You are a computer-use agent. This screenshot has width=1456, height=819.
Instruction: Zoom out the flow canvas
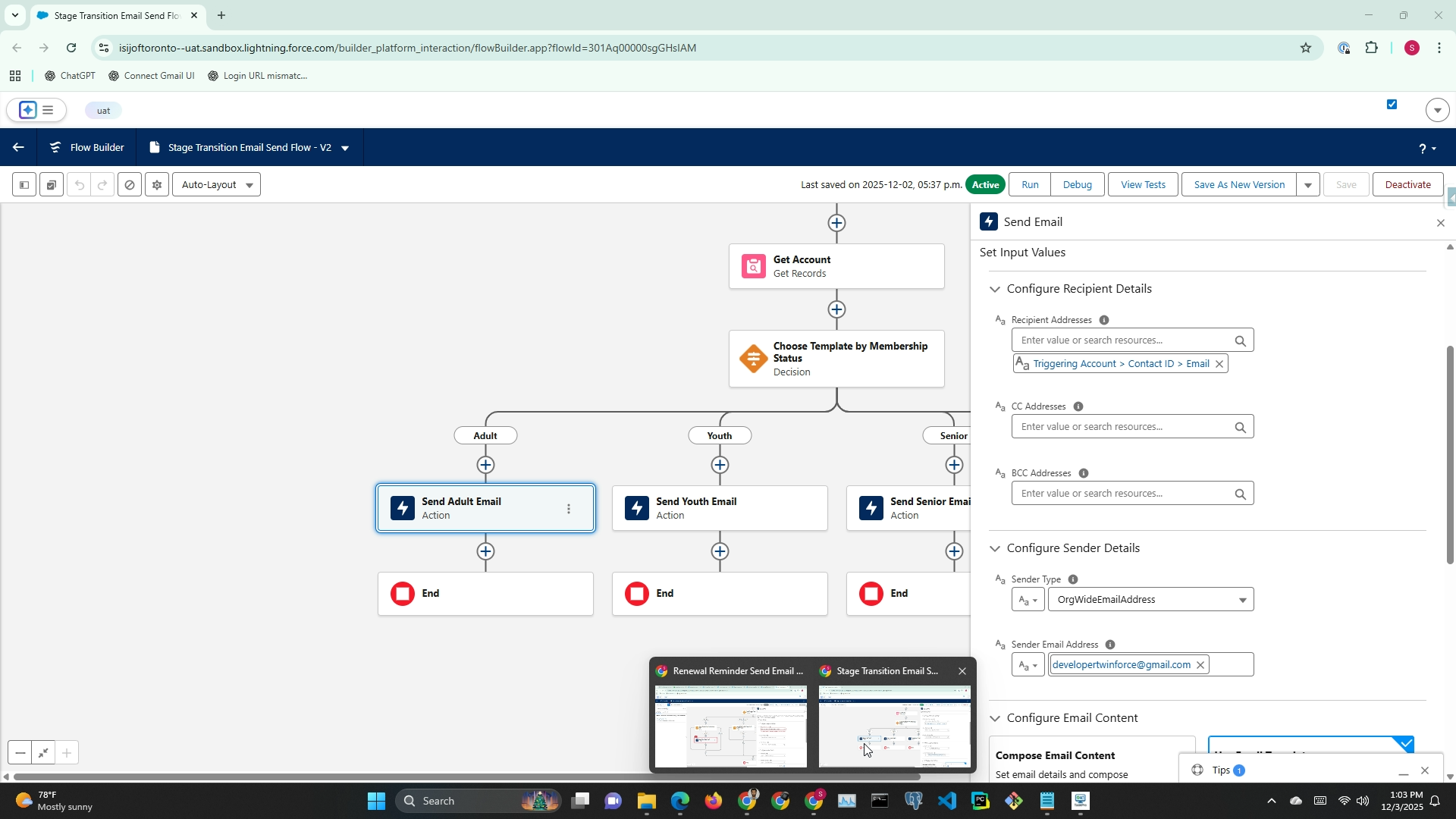coord(20,753)
